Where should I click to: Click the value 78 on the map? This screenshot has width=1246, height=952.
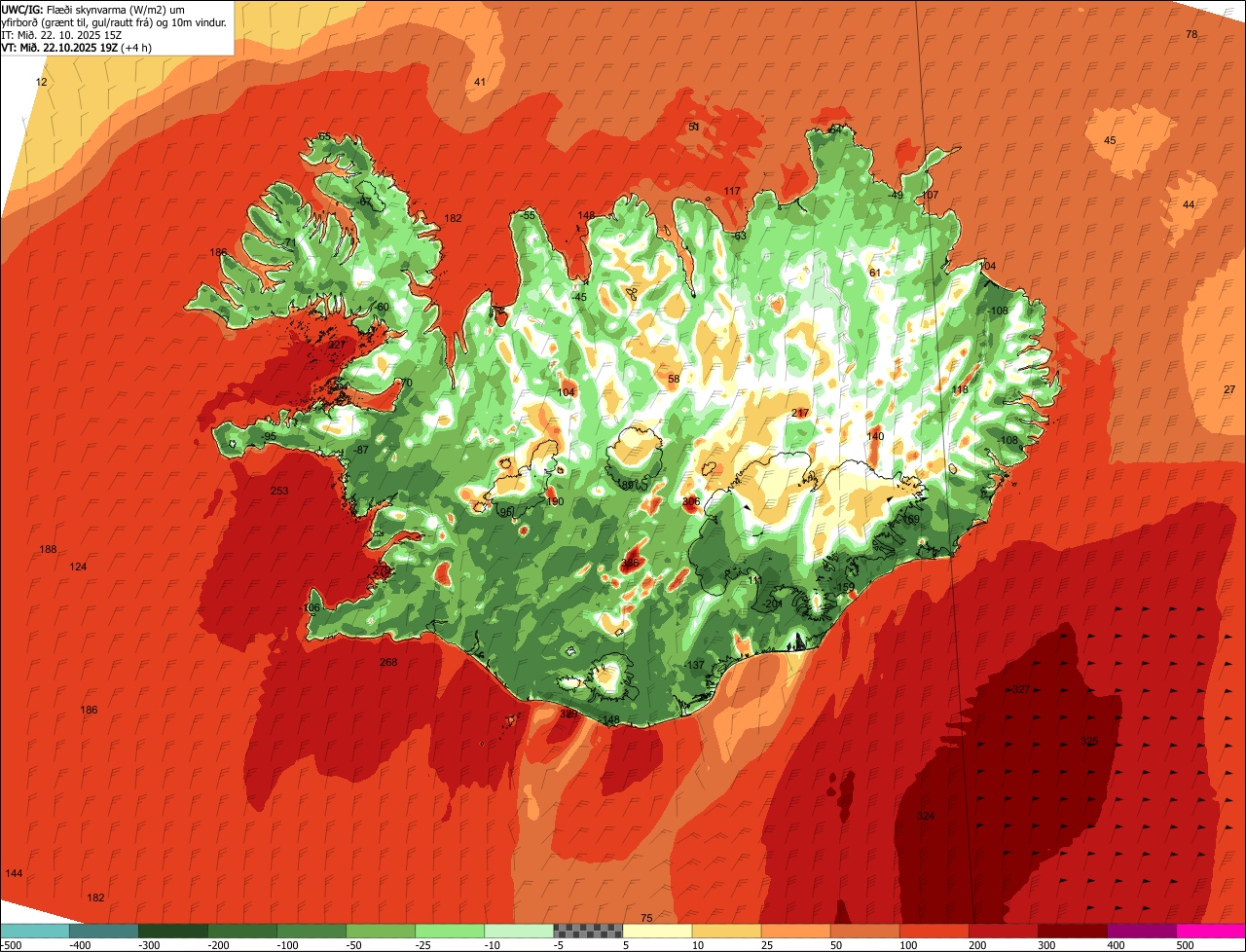tap(1191, 35)
